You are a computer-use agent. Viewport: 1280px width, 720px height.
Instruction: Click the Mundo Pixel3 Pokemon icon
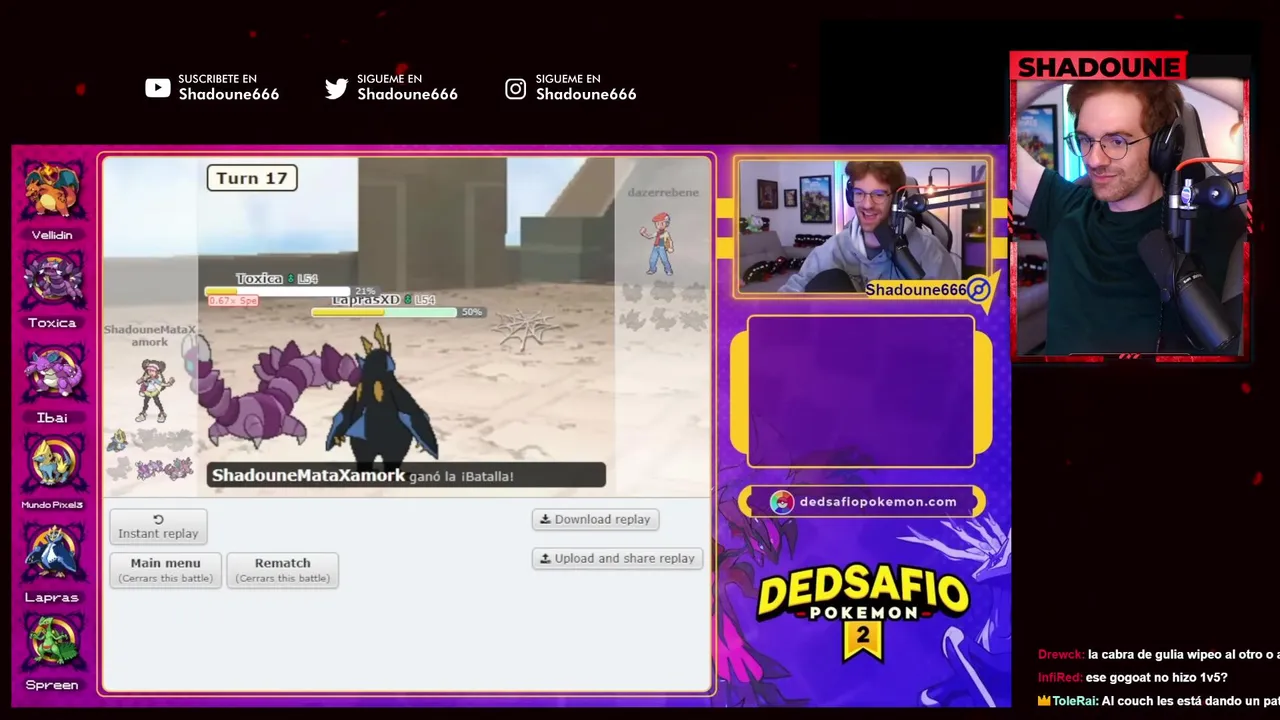52,463
